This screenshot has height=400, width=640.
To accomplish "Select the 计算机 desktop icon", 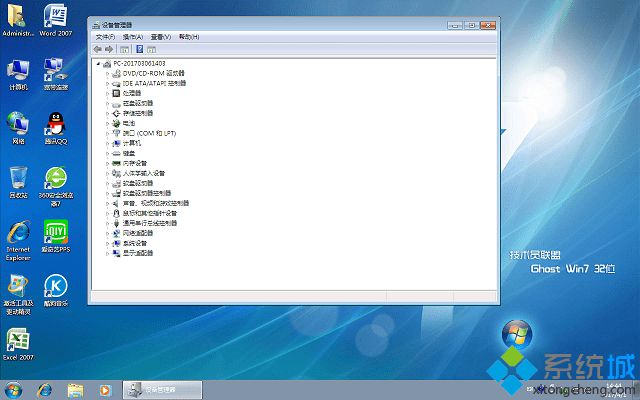I will [x=18, y=74].
